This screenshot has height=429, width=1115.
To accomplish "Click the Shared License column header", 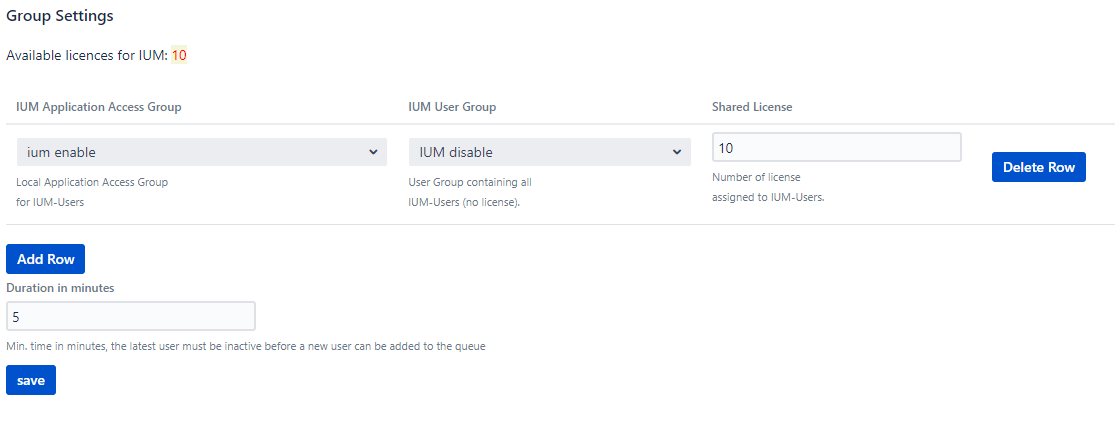I will coord(752,107).
